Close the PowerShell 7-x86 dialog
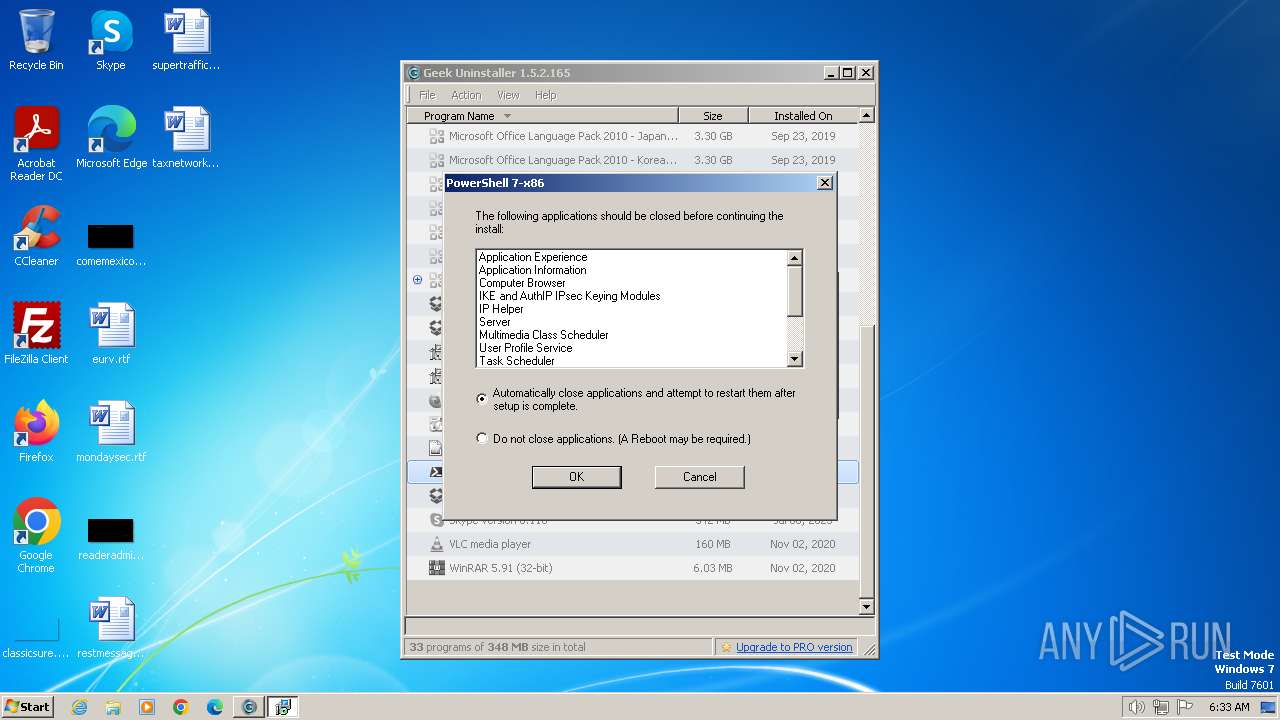The height and width of the screenshot is (720, 1280). (825, 183)
